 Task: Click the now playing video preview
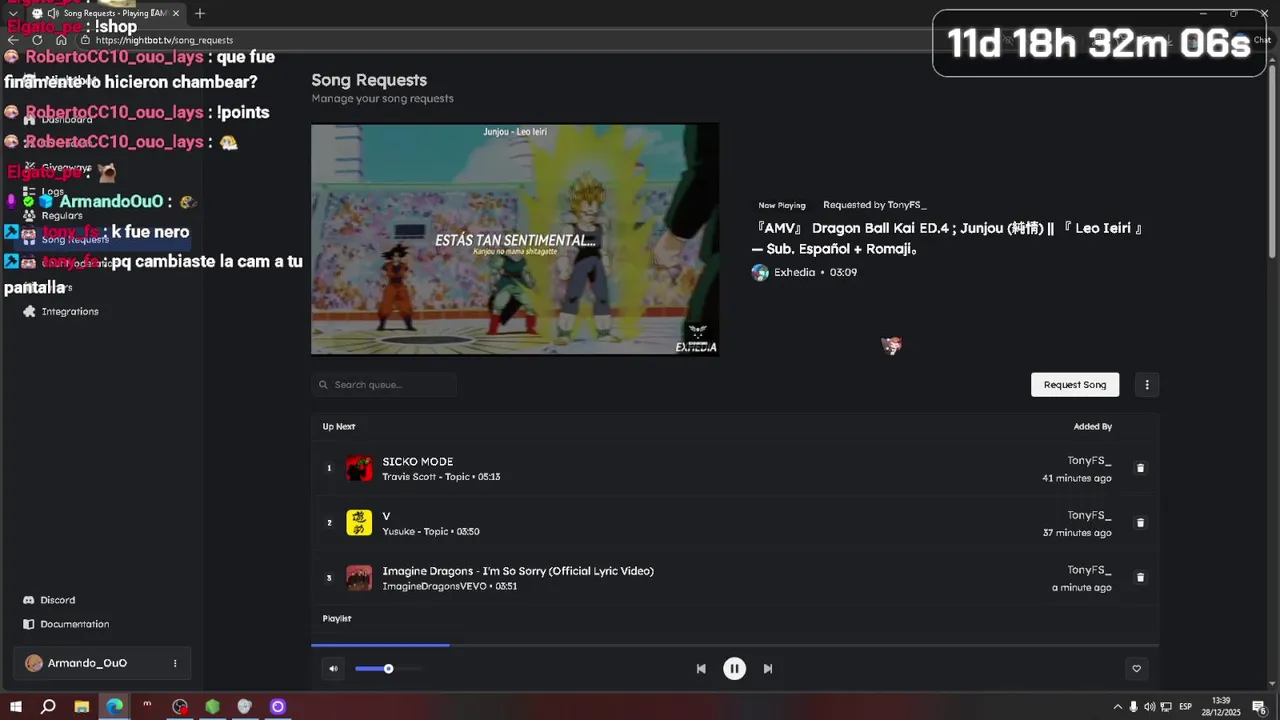click(515, 239)
